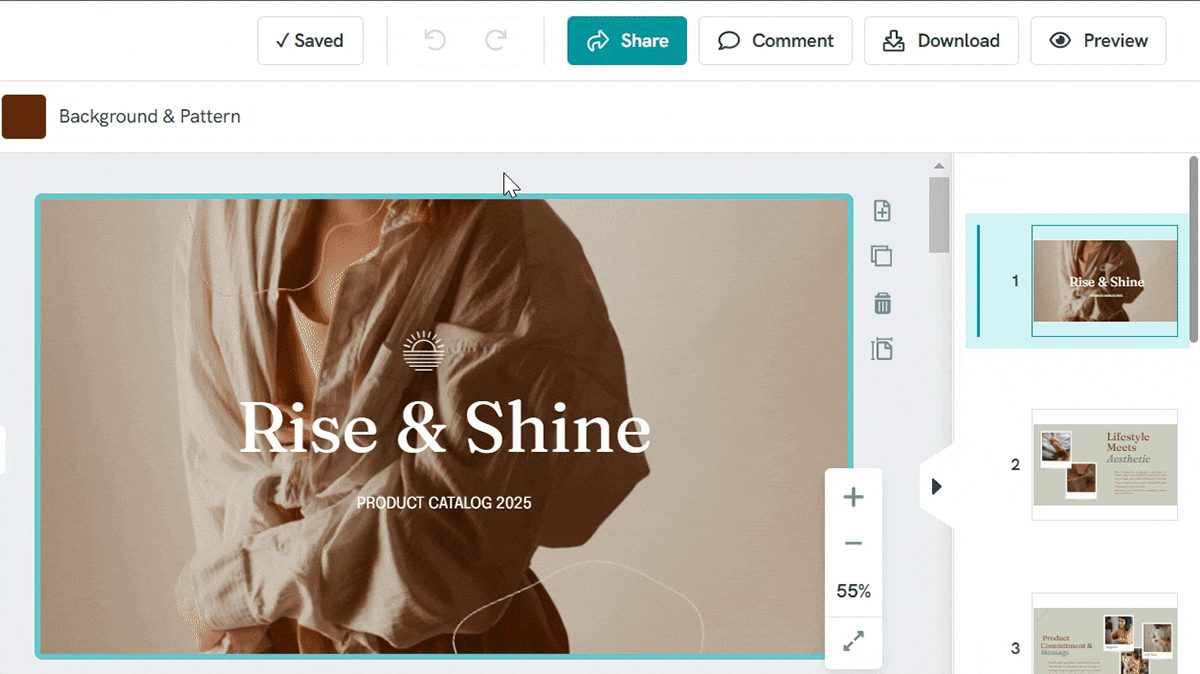Open the Background & Pattern settings
This screenshot has width=1200, height=674.
pyautogui.click(x=149, y=116)
